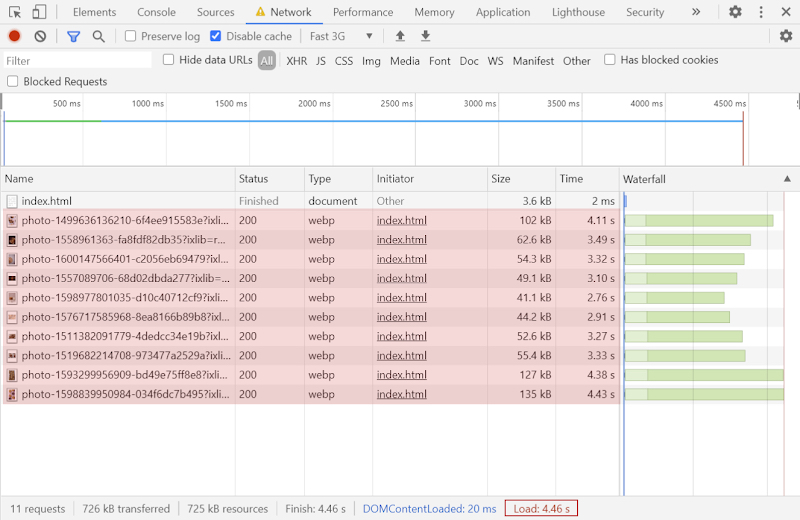This screenshot has width=800, height=520.
Task: Open the Fast 3G throttling dropdown
Action: [x=341, y=36]
